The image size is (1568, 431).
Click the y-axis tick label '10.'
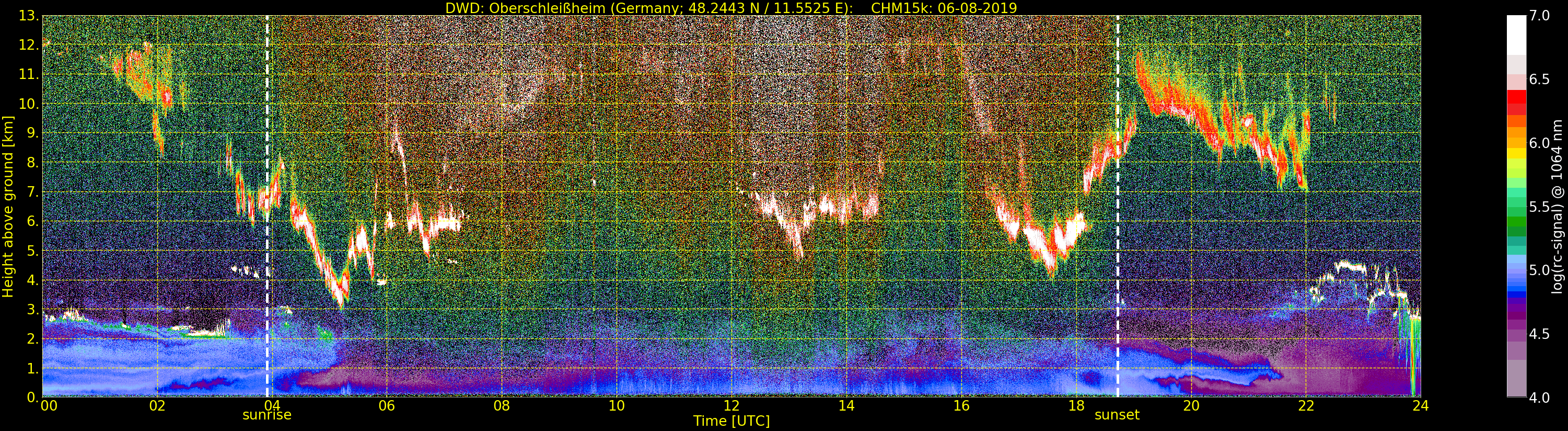pyautogui.click(x=29, y=104)
